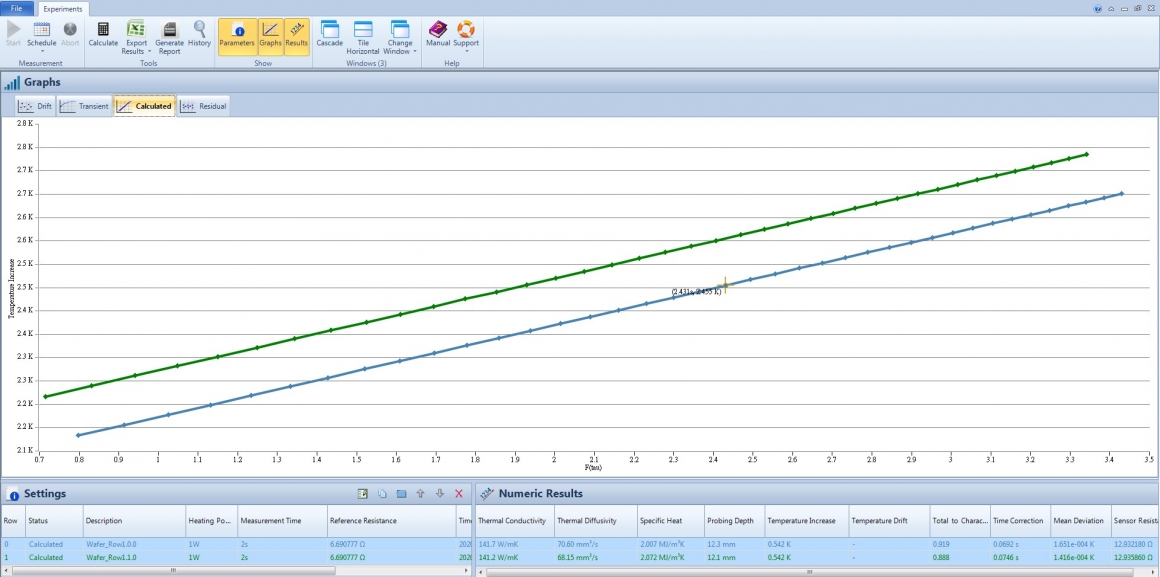Expand the Change Window dropdown
The image size is (1160, 577).
point(400,38)
